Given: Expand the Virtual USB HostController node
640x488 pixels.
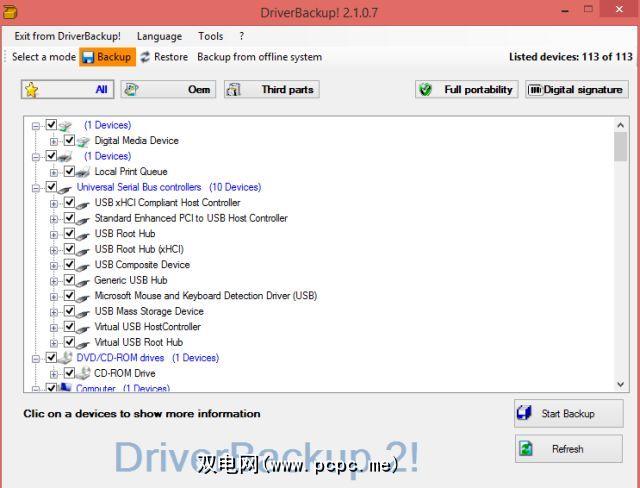Looking at the screenshot, I should click(x=54, y=328).
